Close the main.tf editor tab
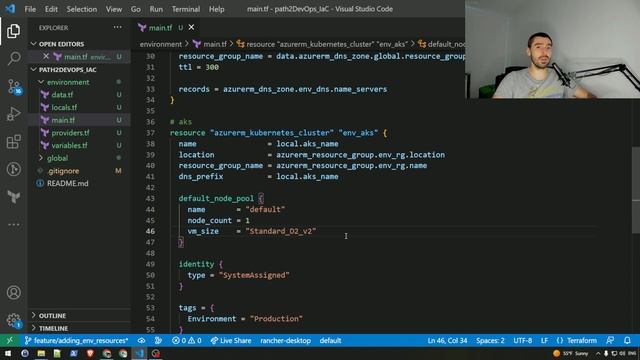 coord(191,27)
